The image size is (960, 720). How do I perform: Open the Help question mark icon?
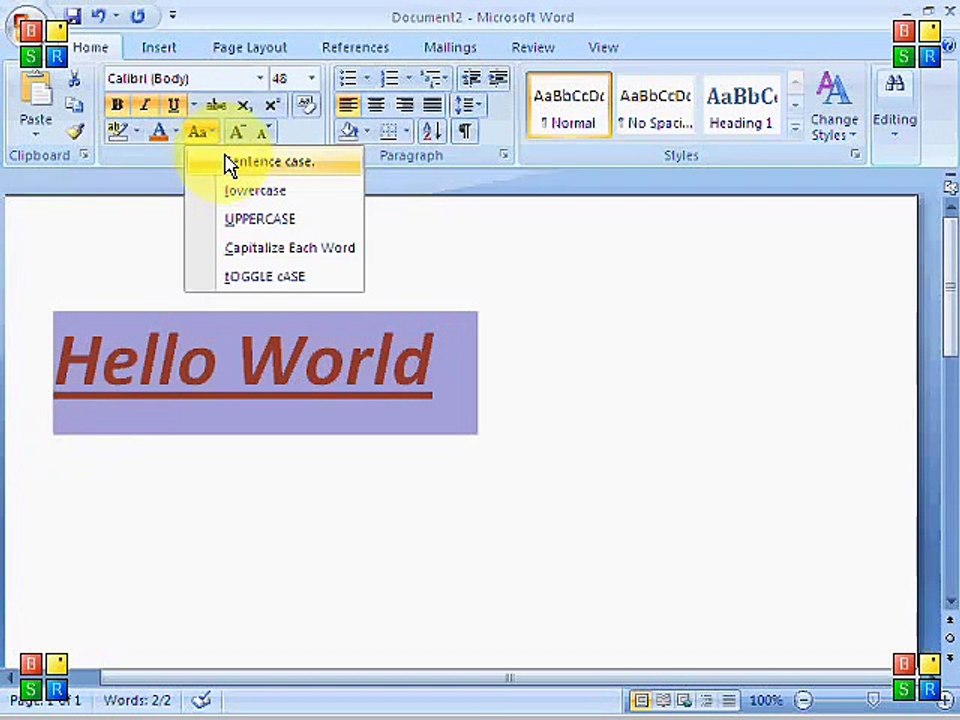click(x=950, y=45)
